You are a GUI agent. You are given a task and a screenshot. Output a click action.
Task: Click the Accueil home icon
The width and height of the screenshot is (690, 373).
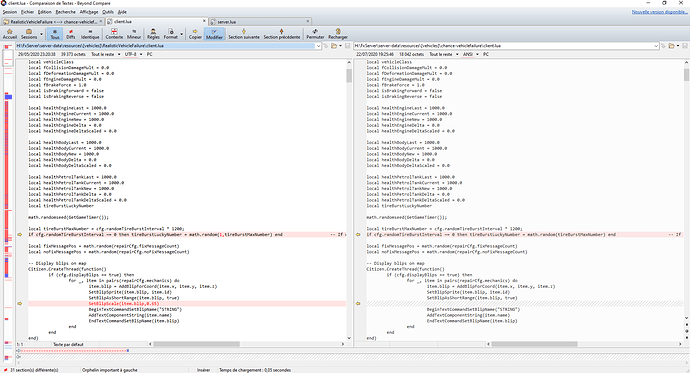tap(10, 34)
